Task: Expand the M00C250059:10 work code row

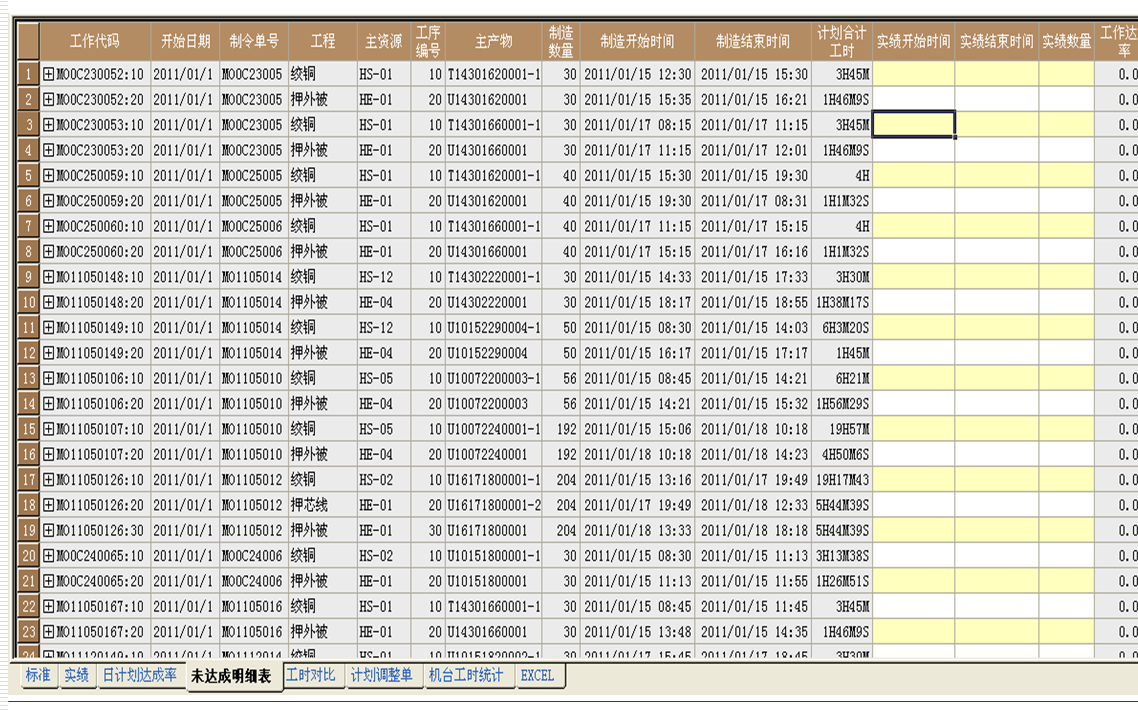Action: pos(49,175)
